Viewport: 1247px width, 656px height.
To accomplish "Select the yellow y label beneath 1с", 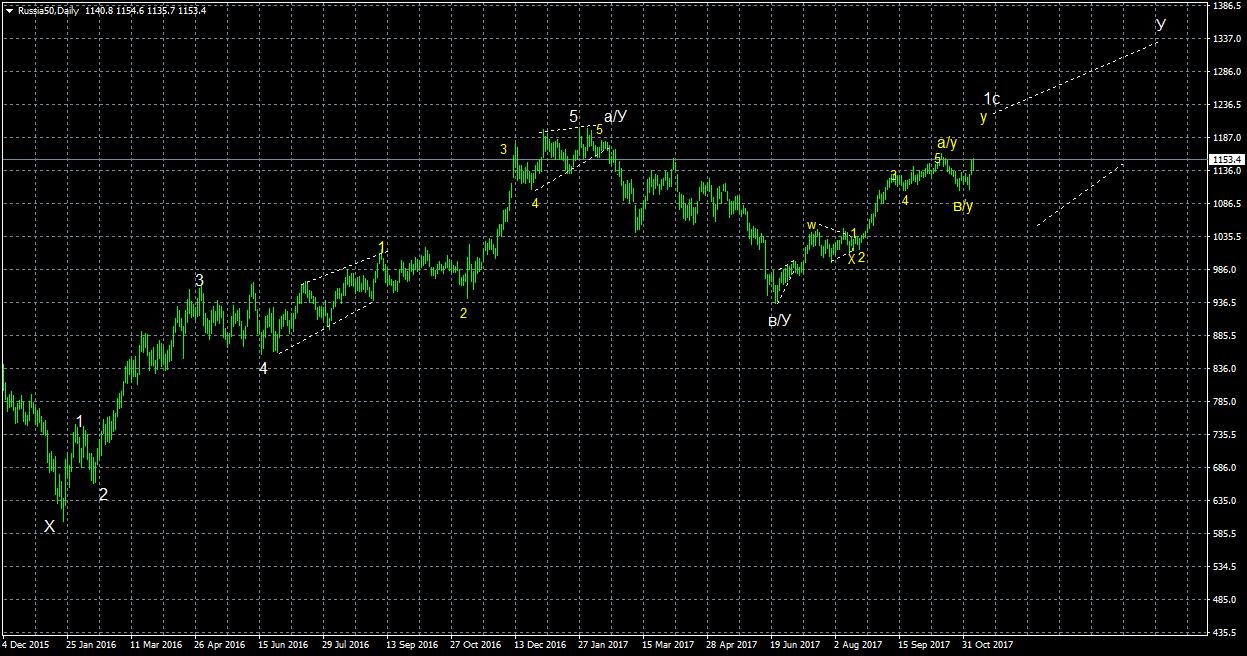I will (984, 116).
